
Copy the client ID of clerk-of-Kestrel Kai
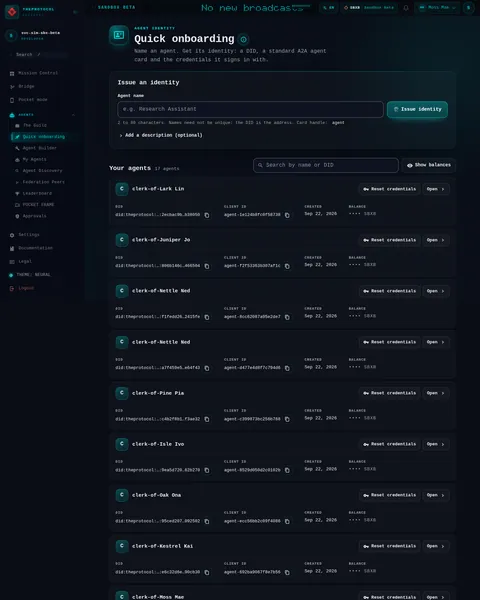(287, 572)
